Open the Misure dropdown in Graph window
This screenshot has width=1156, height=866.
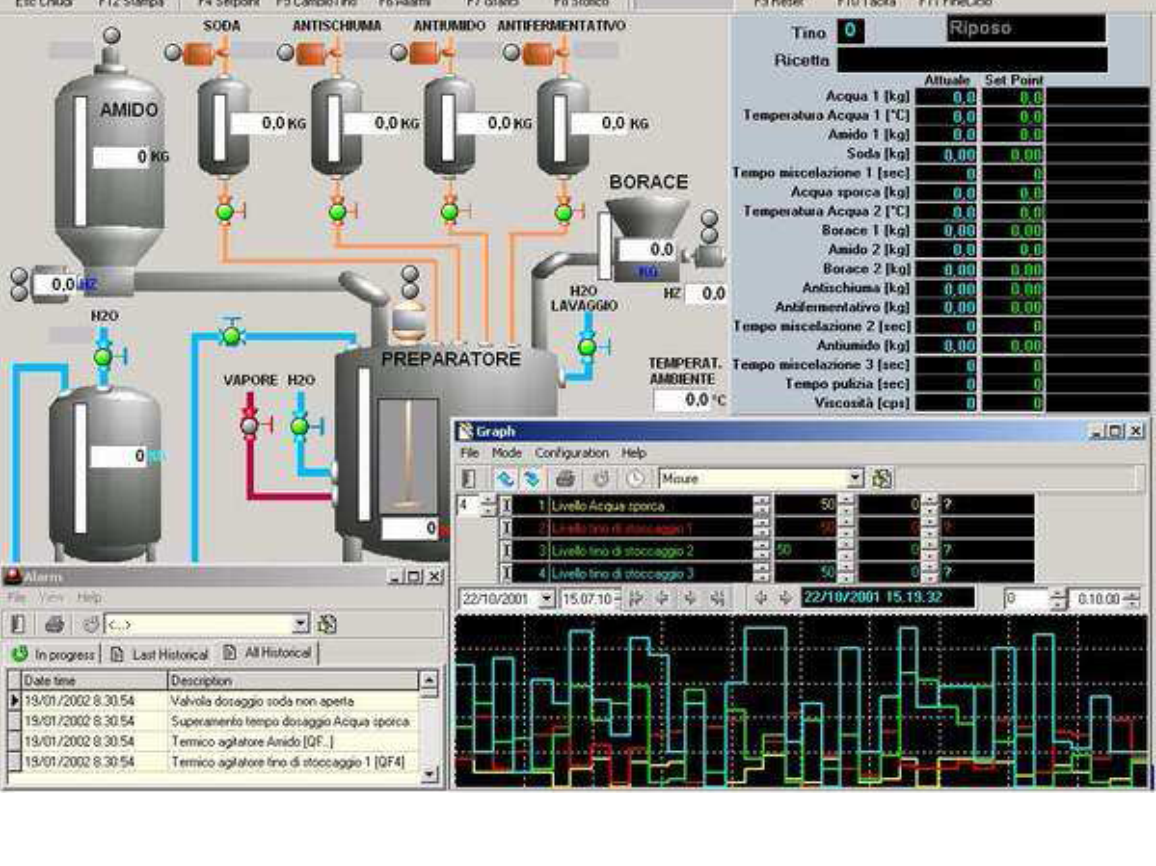(854, 479)
